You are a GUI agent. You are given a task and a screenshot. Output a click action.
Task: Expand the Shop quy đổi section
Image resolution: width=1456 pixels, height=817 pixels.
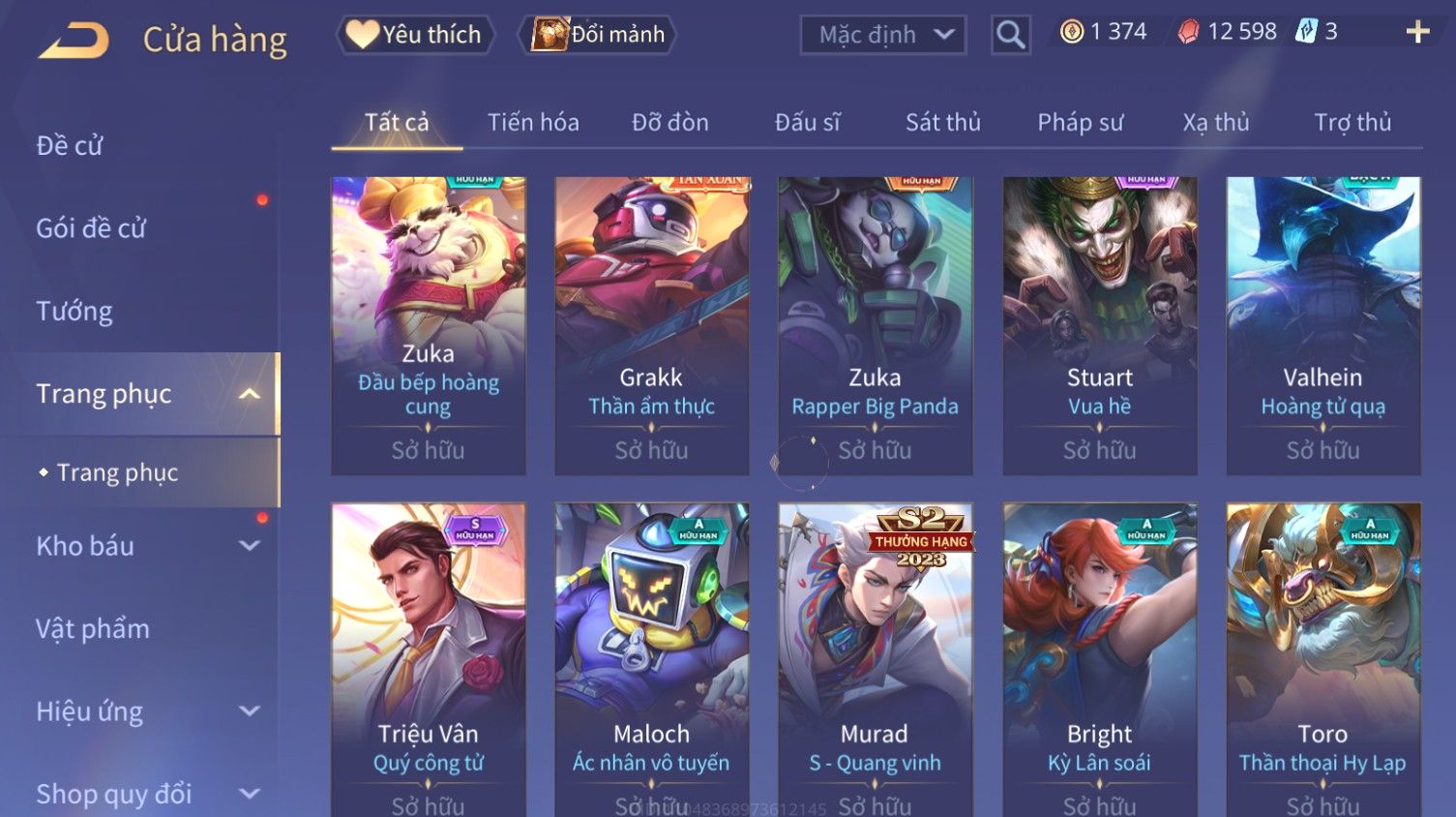pyautogui.click(x=250, y=794)
